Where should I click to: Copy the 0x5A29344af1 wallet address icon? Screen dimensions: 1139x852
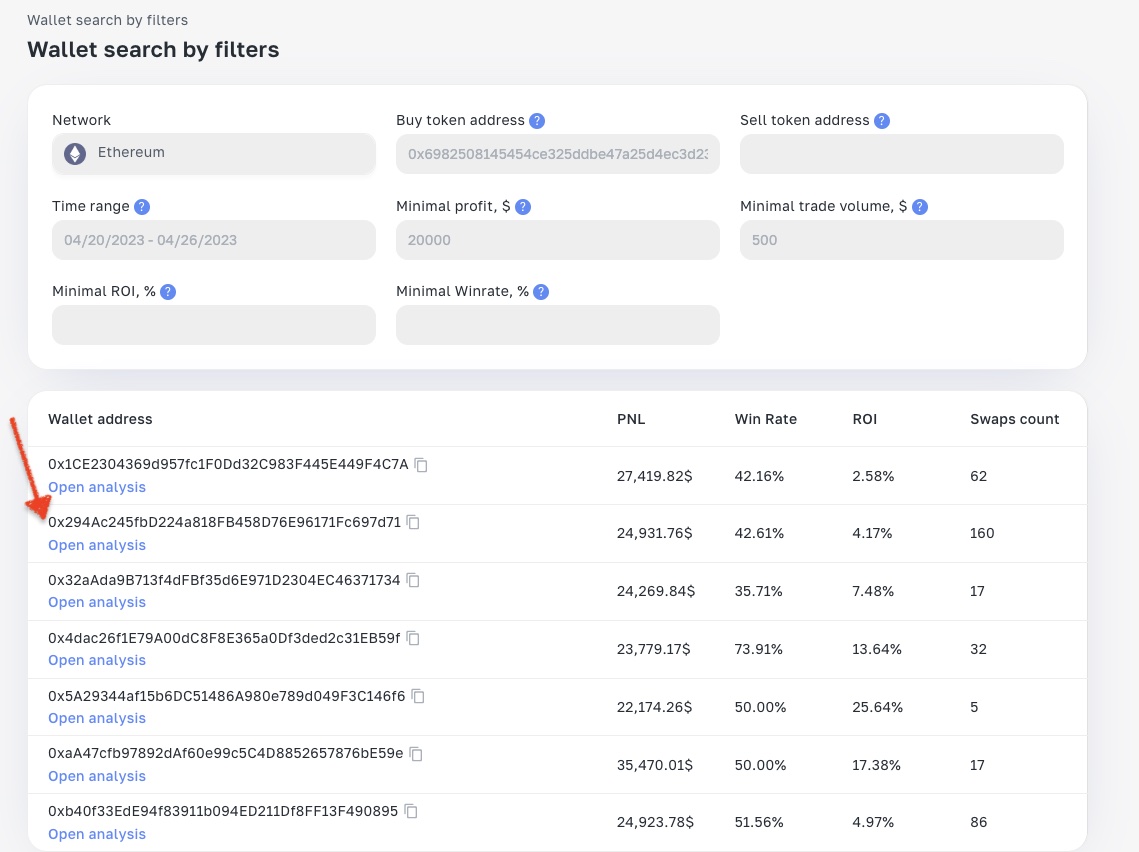pyautogui.click(x=418, y=696)
